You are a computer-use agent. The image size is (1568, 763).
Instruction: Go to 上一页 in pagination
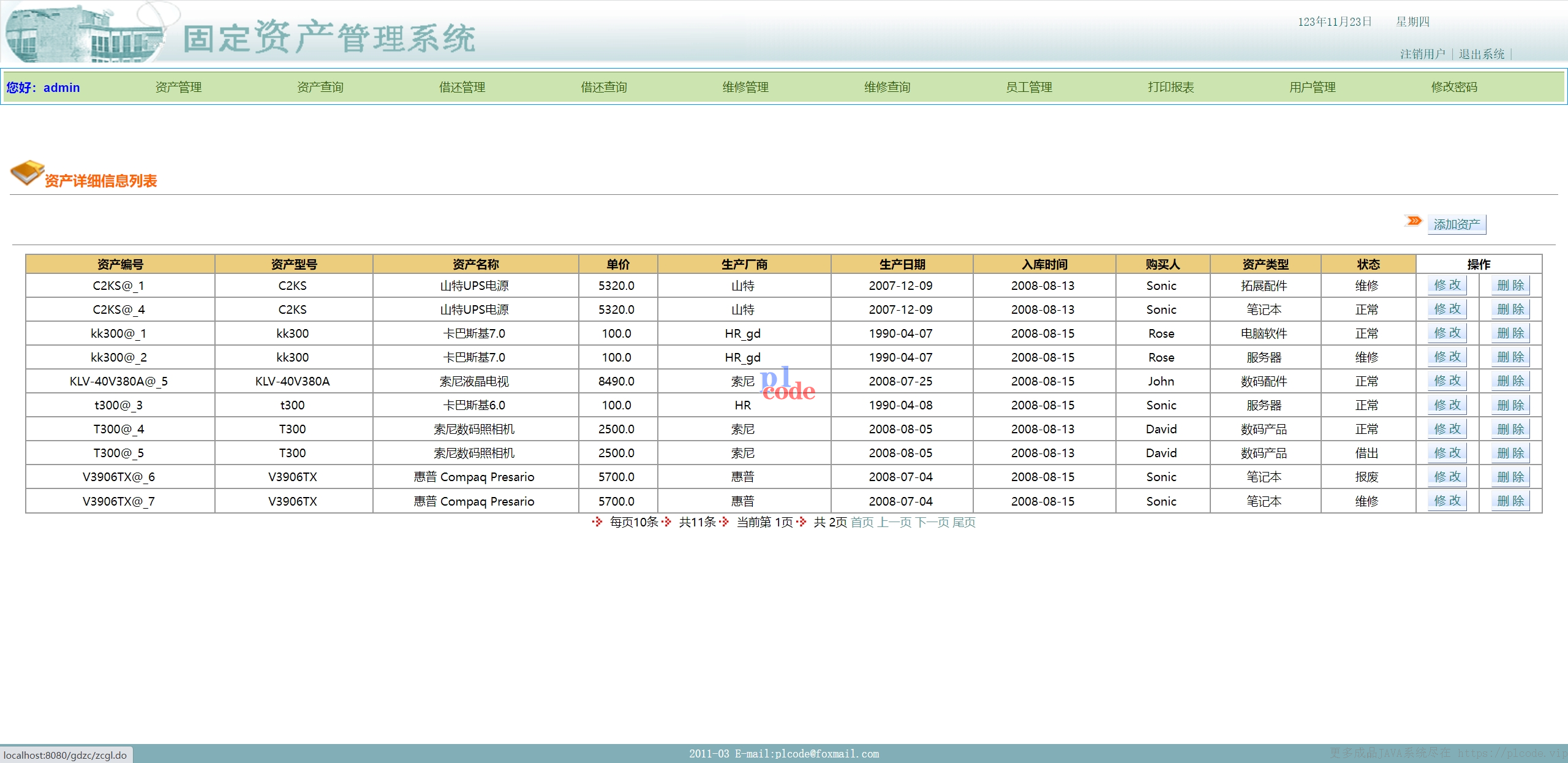coord(894,522)
